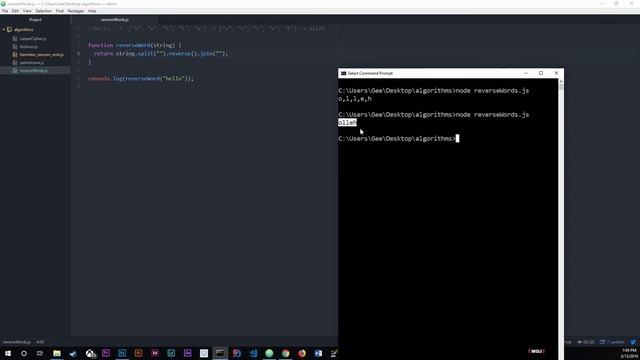This screenshot has width=640, height=360.
Task: Click the cursor position indicator in status bar
Action: 40,342
